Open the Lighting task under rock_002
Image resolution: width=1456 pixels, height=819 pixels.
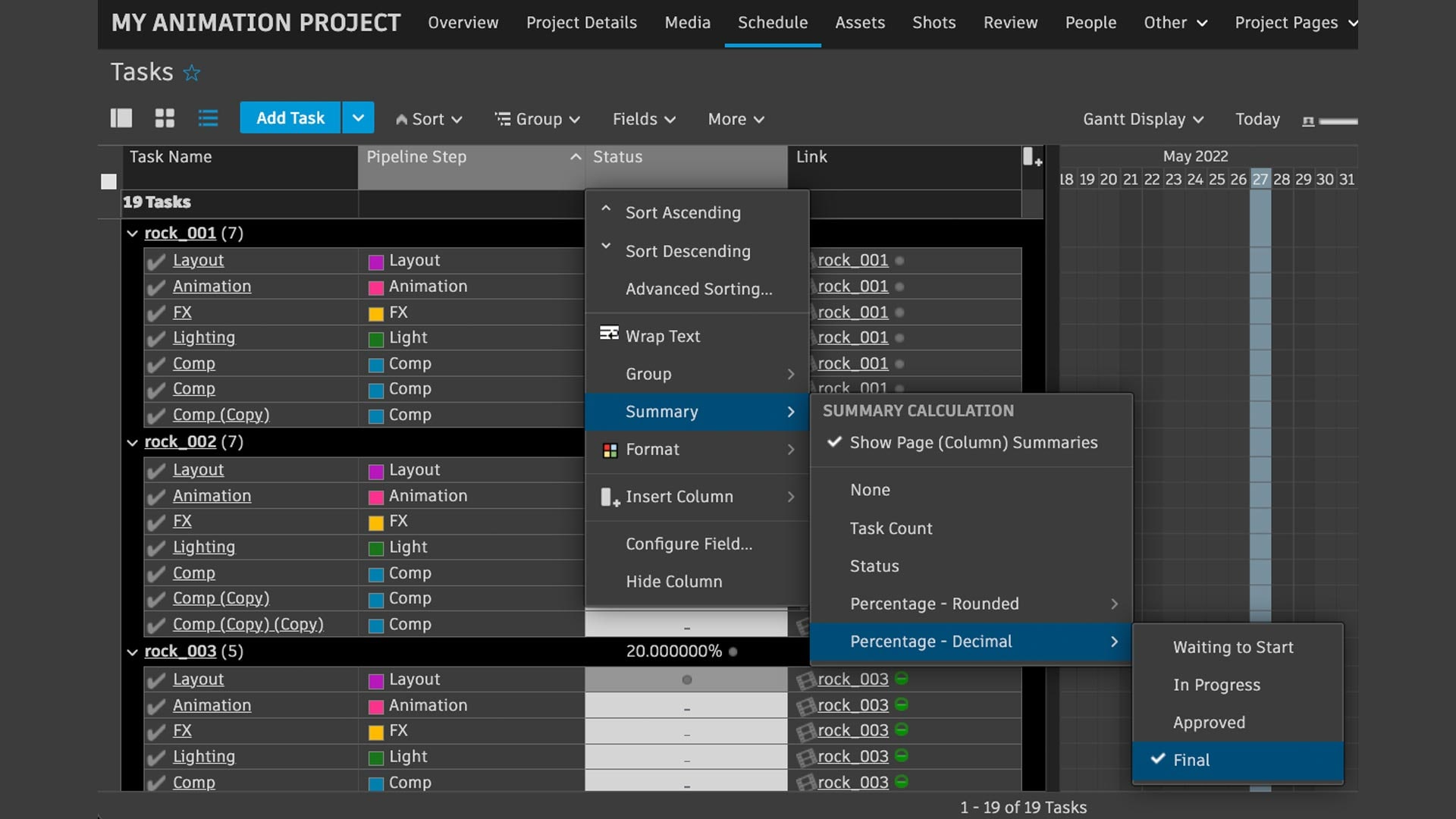click(x=203, y=546)
